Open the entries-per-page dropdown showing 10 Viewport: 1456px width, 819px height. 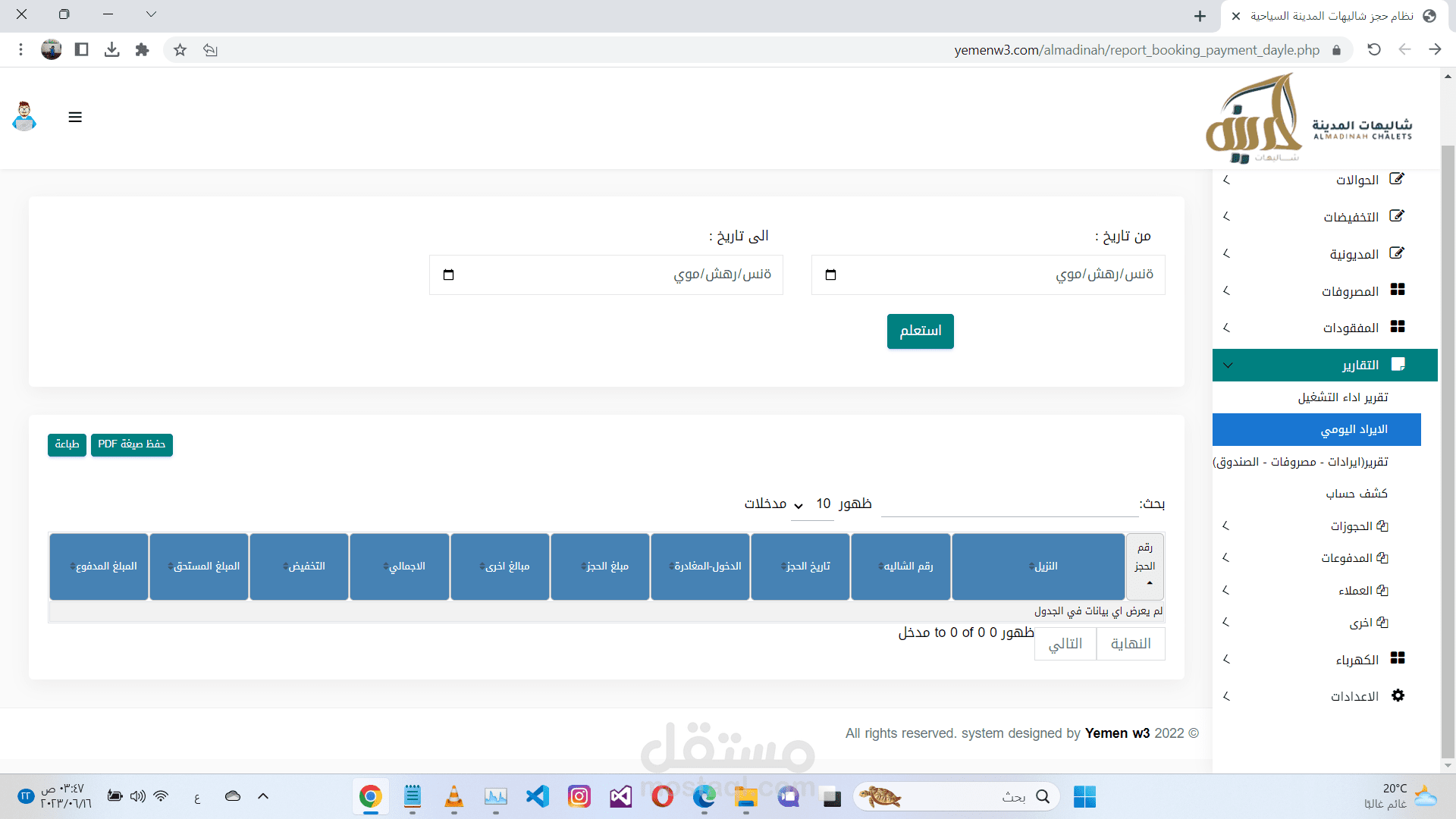coord(811,504)
